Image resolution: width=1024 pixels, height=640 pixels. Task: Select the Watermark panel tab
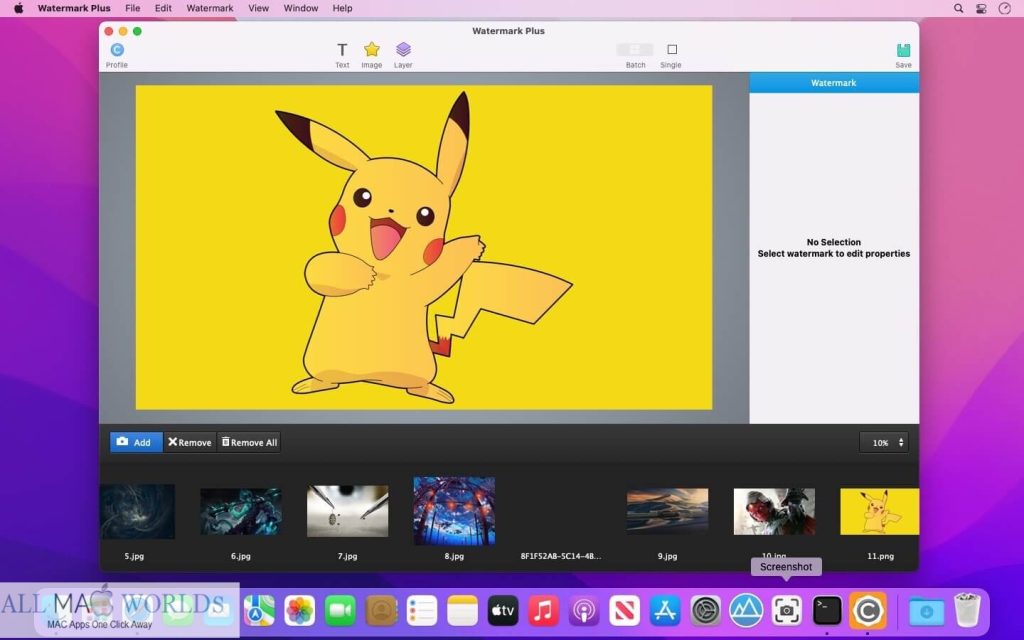833,83
